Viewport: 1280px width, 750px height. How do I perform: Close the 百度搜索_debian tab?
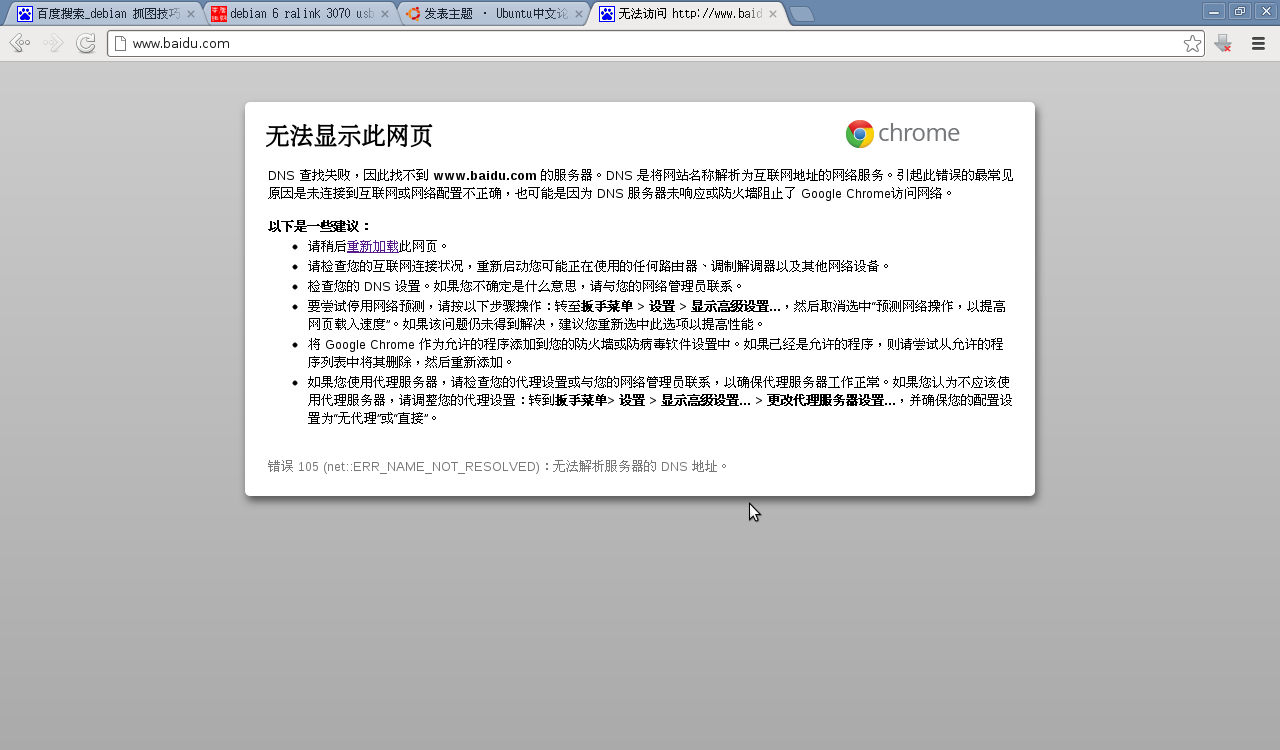click(190, 14)
